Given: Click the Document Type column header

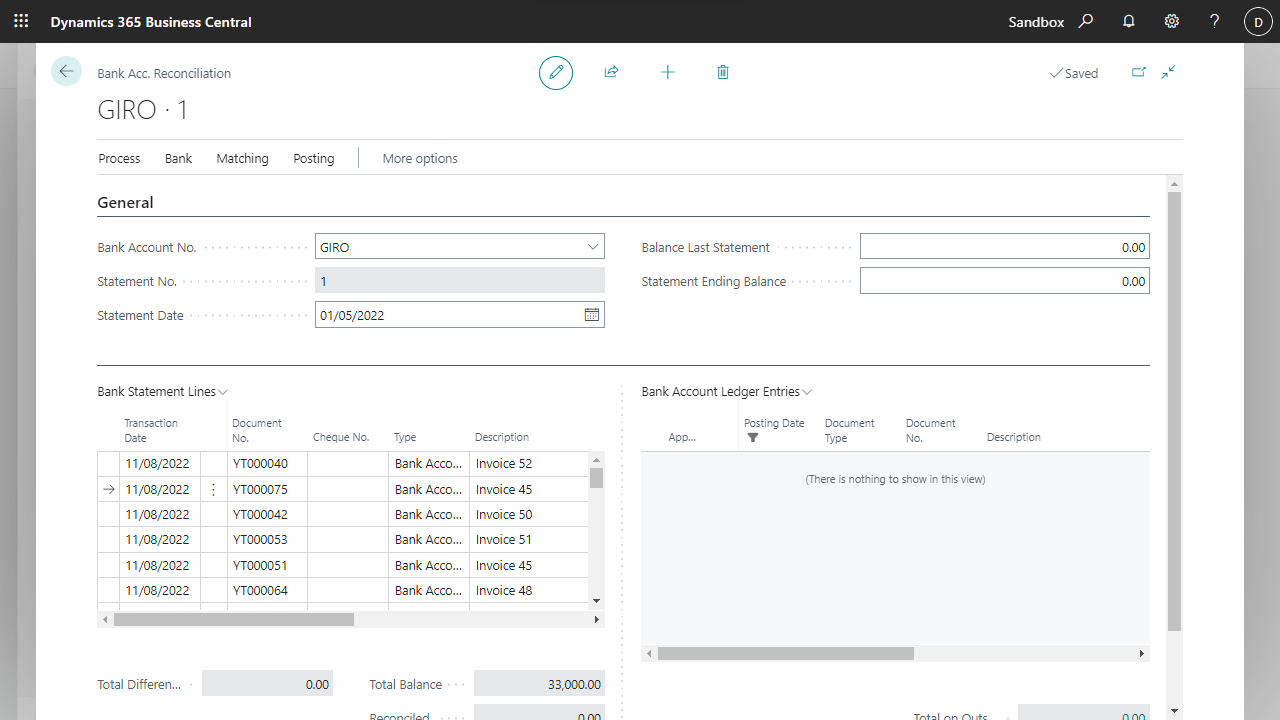Looking at the screenshot, I should point(850,430).
